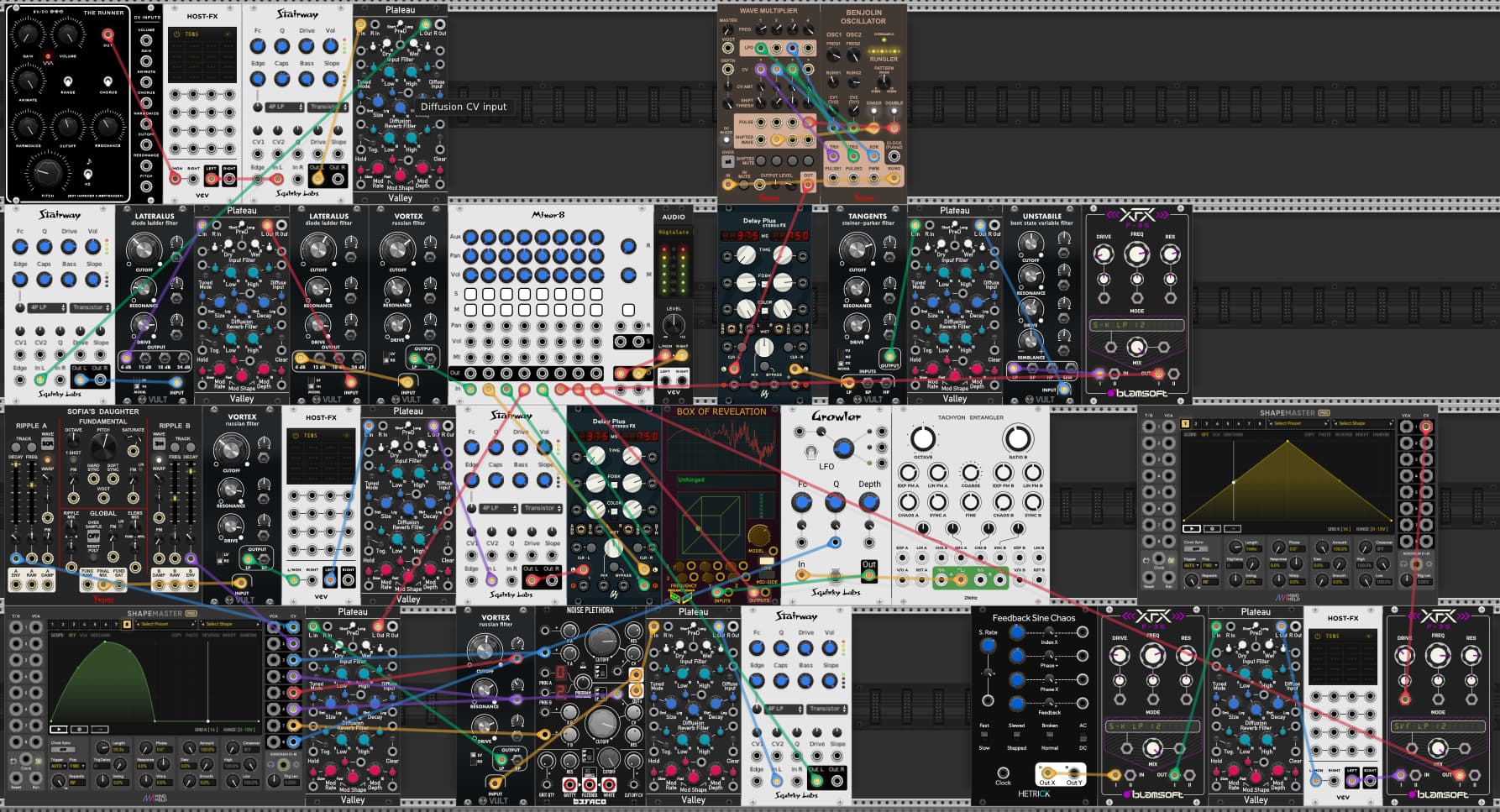1500x812 pixels.
Task: Click the blue LFO knob on Growler
Action: (x=843, y=449)
